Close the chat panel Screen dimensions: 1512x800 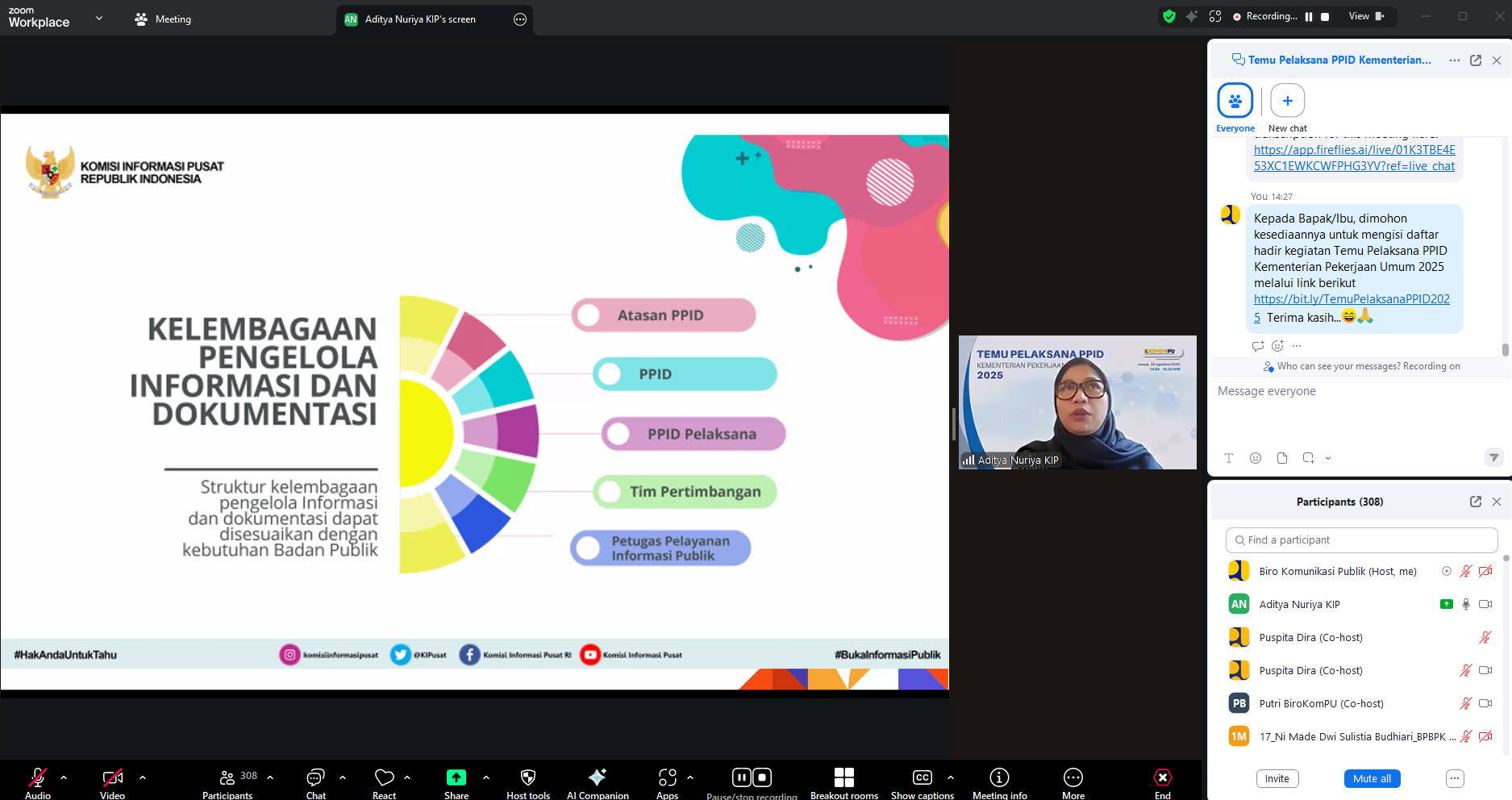click(1497, 60)
